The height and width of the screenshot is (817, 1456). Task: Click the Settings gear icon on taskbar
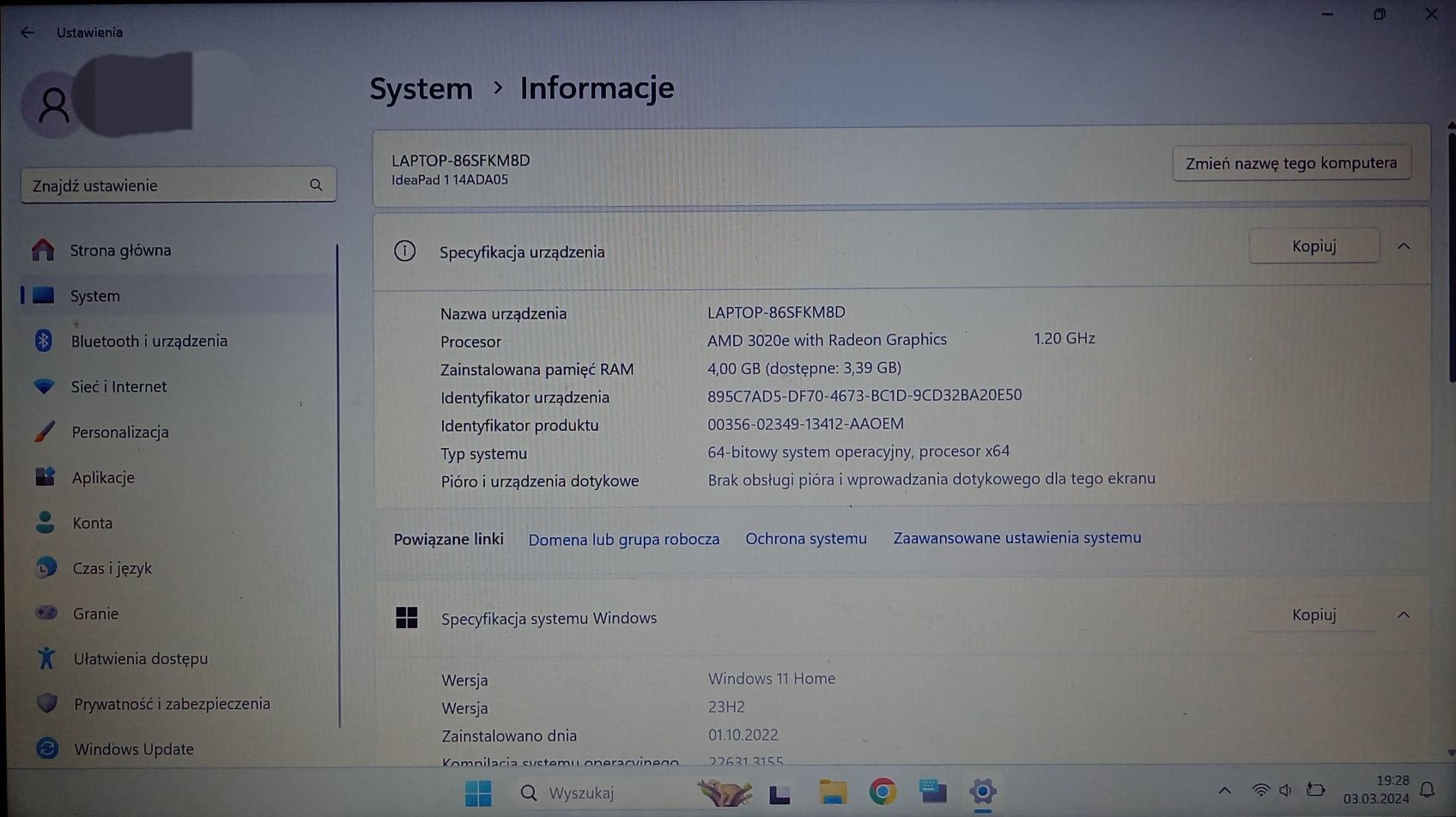[983, 791]
